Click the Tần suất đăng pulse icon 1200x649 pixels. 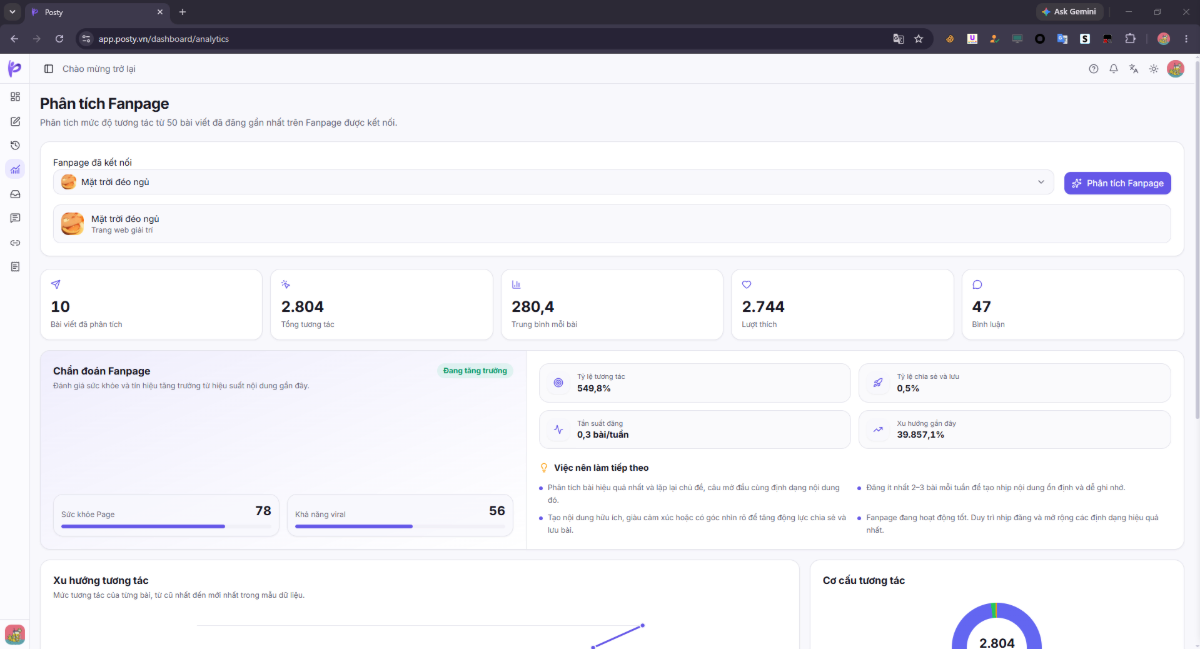(558, 429)
